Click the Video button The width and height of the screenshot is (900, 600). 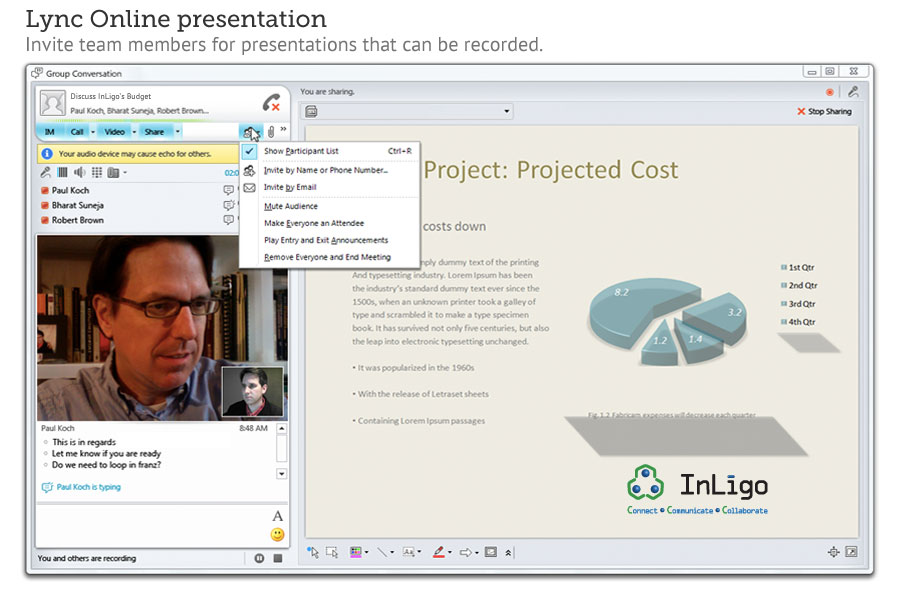114,132
